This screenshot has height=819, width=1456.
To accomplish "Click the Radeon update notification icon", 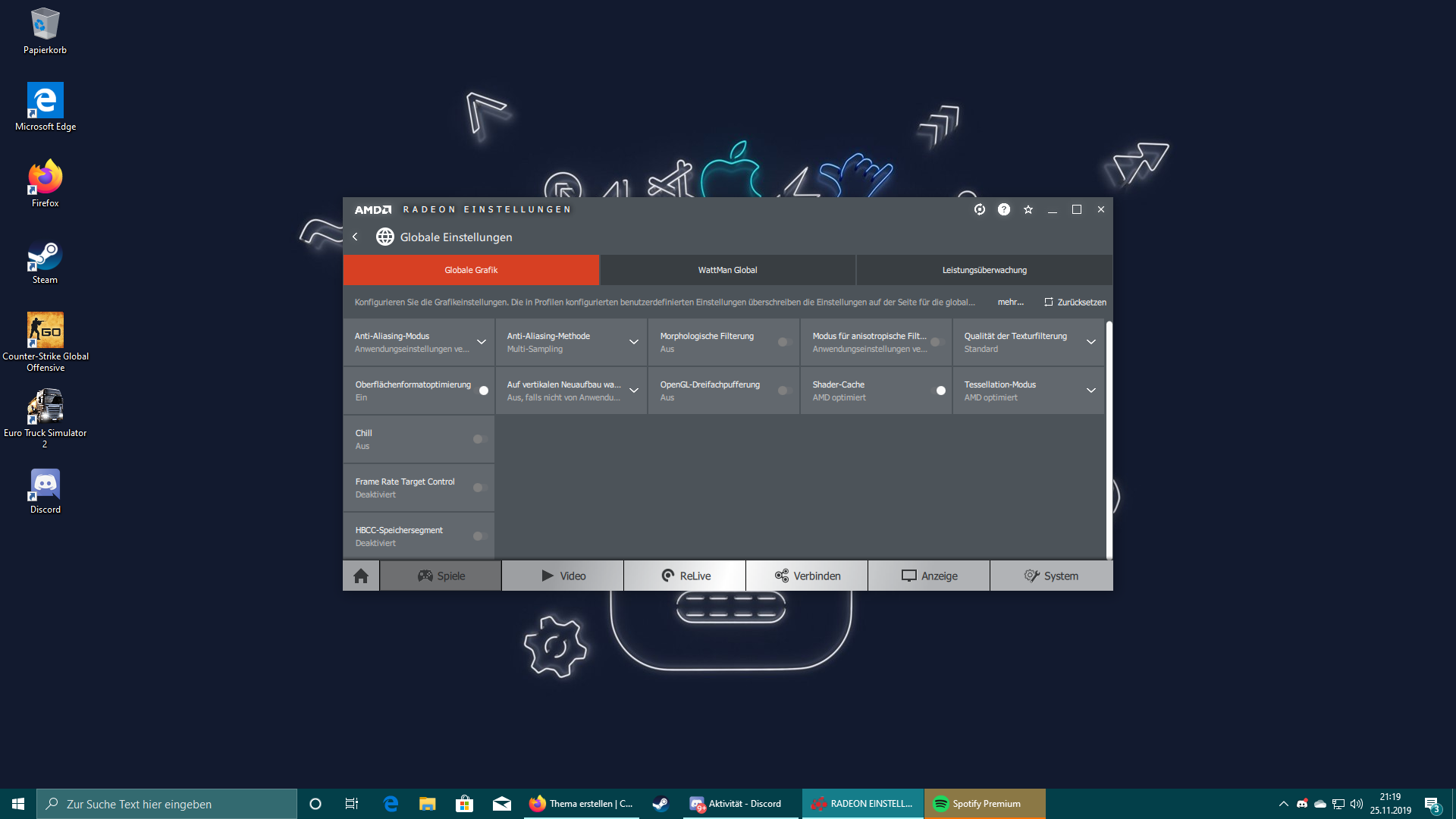I will point(980,209).
